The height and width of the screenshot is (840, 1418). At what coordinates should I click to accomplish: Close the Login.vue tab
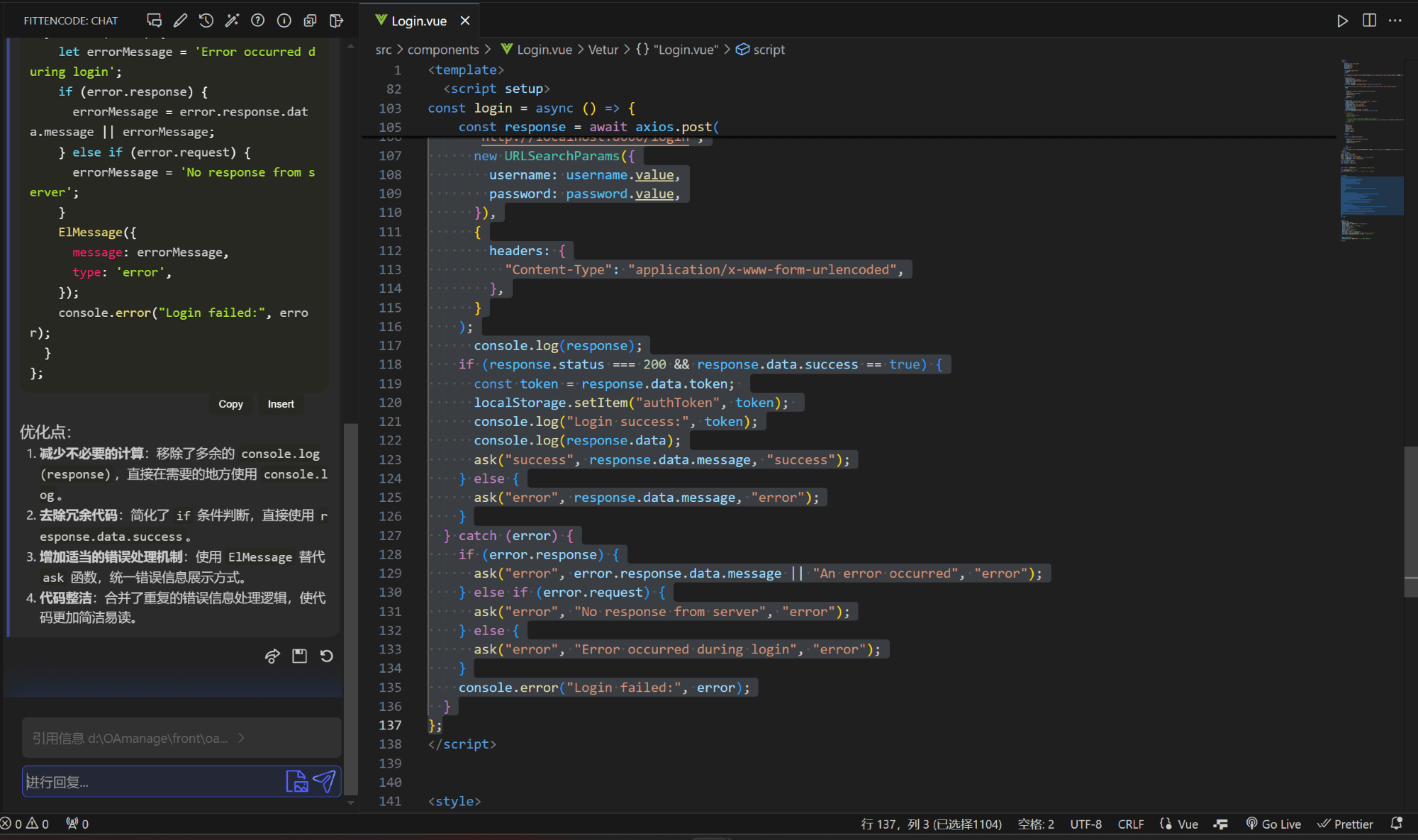(x=465, y=21)
